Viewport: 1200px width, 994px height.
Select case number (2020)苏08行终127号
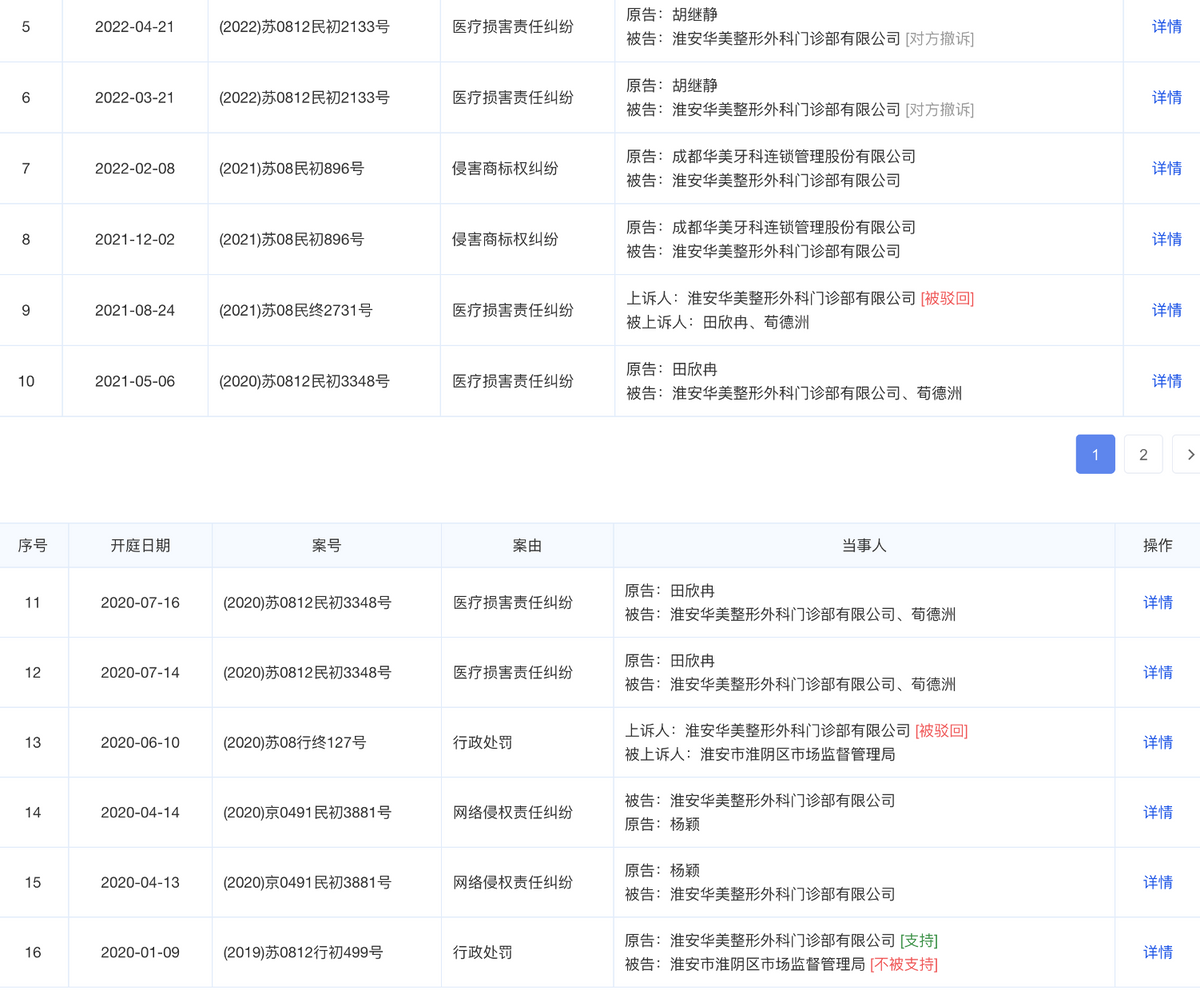point(295,742)
